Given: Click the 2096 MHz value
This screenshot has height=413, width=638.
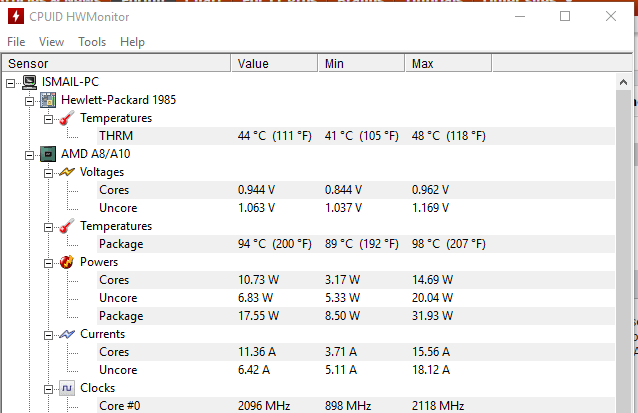Looking at the screenshot, I should [x=264, y=406].
